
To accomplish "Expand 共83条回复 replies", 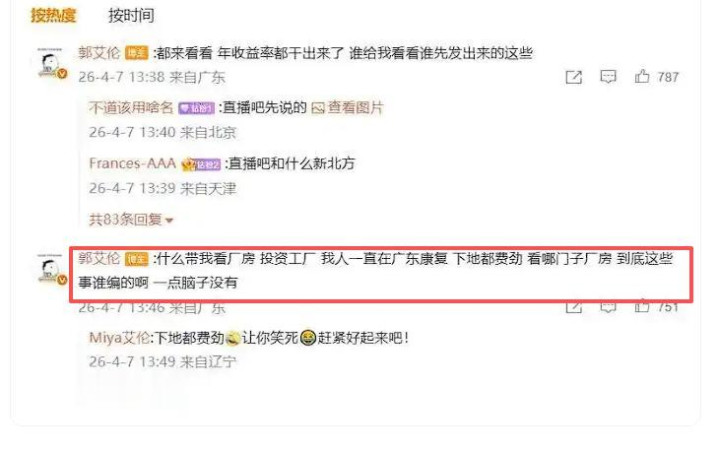I will [131, 220].
